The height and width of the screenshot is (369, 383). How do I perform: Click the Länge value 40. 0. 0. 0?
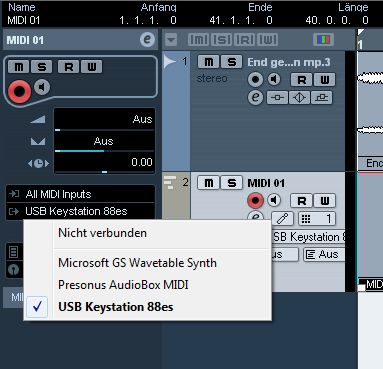click(x=337, y=20)
